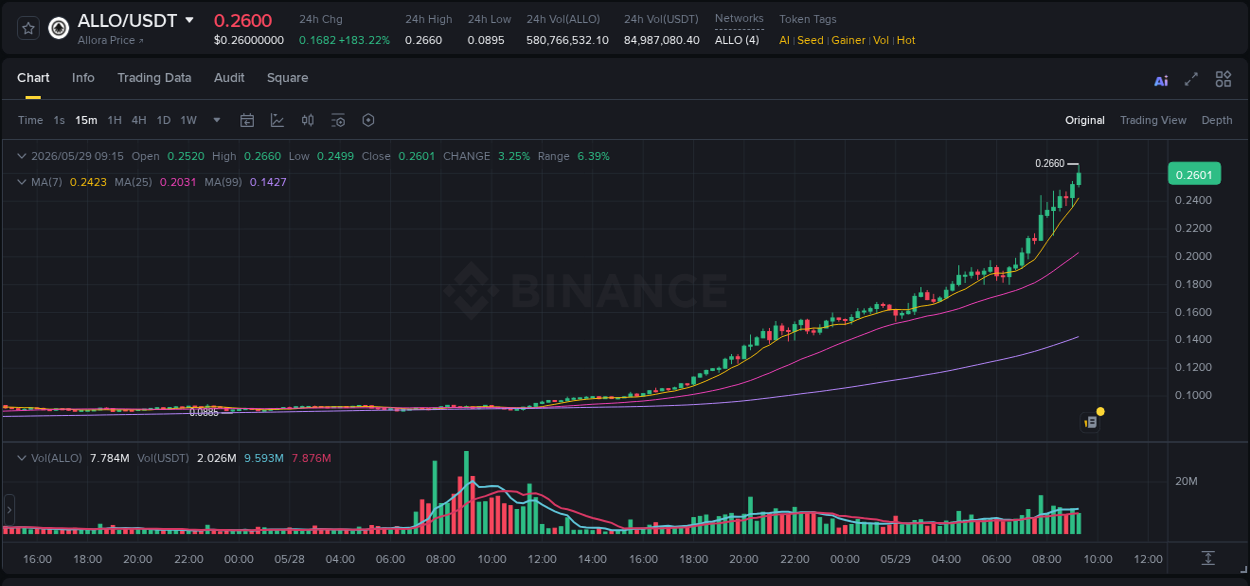Screen dimensions: 1250x586
Task: Click the 24h Vol(USDT) value 84,987,080.40
Action: (x=662, y=40)
